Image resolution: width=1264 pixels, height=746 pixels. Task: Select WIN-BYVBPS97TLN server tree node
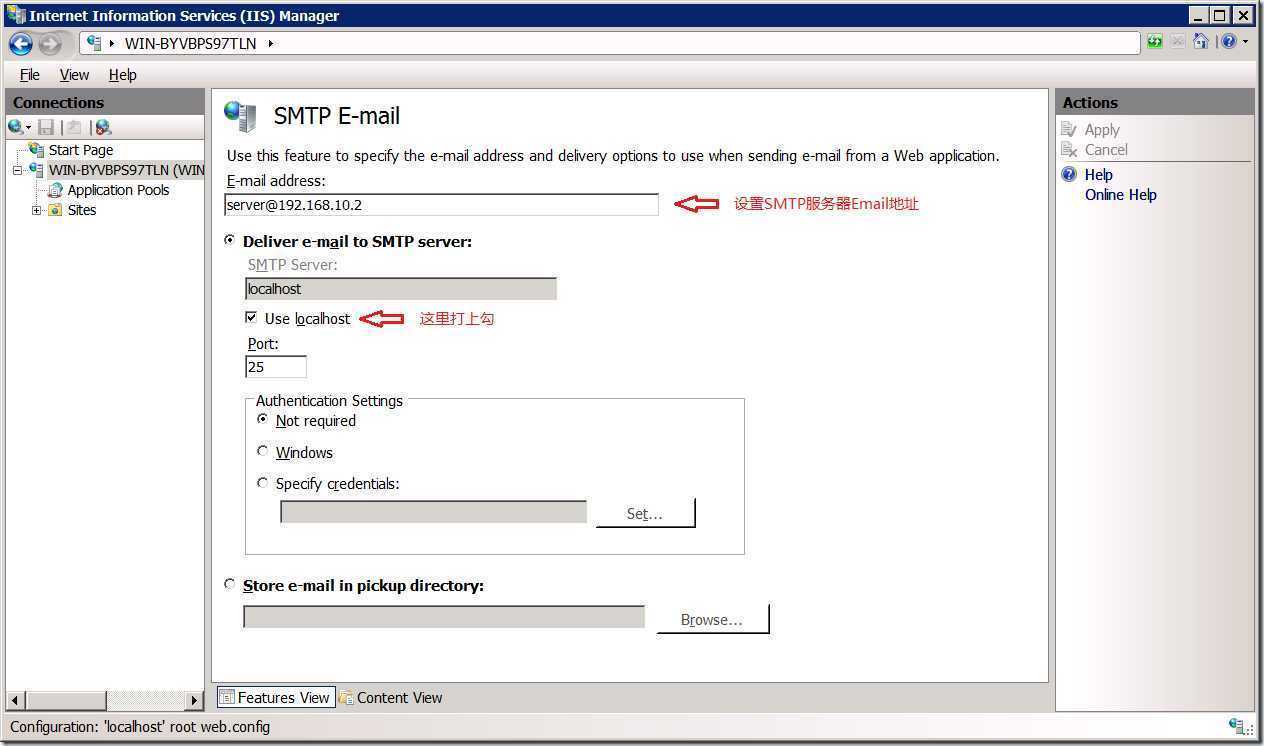pos(126,170)
